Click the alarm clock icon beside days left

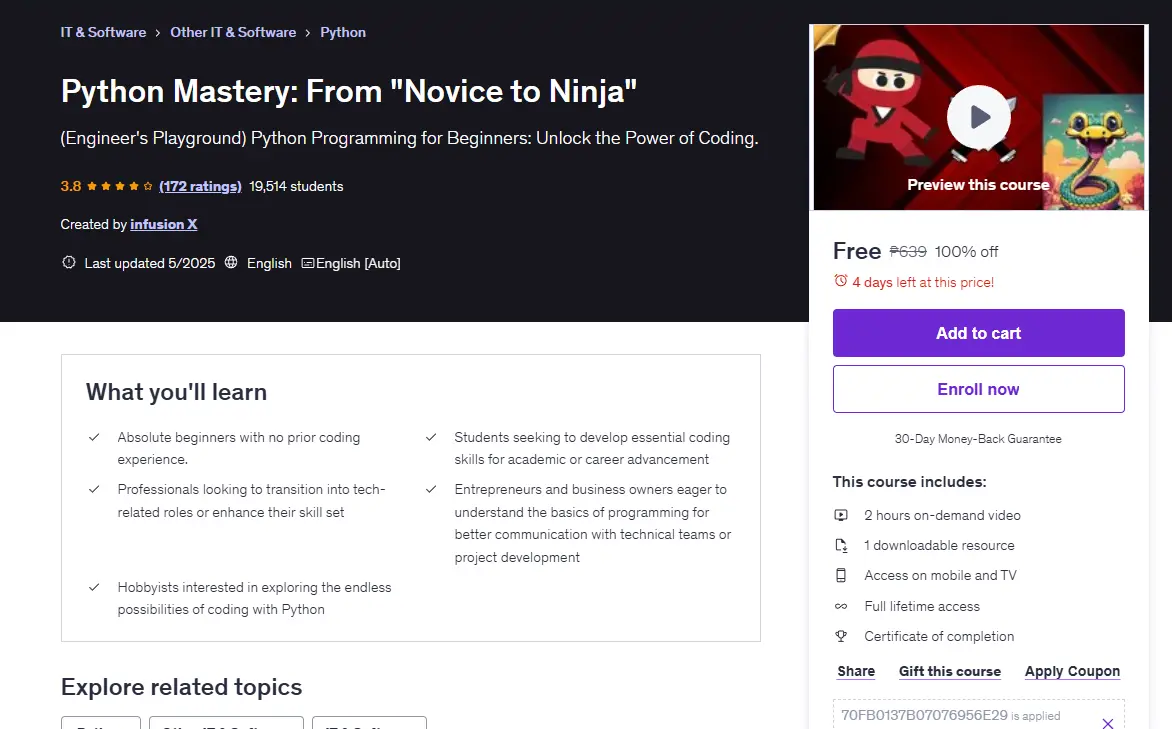click(x=841, y=281)
